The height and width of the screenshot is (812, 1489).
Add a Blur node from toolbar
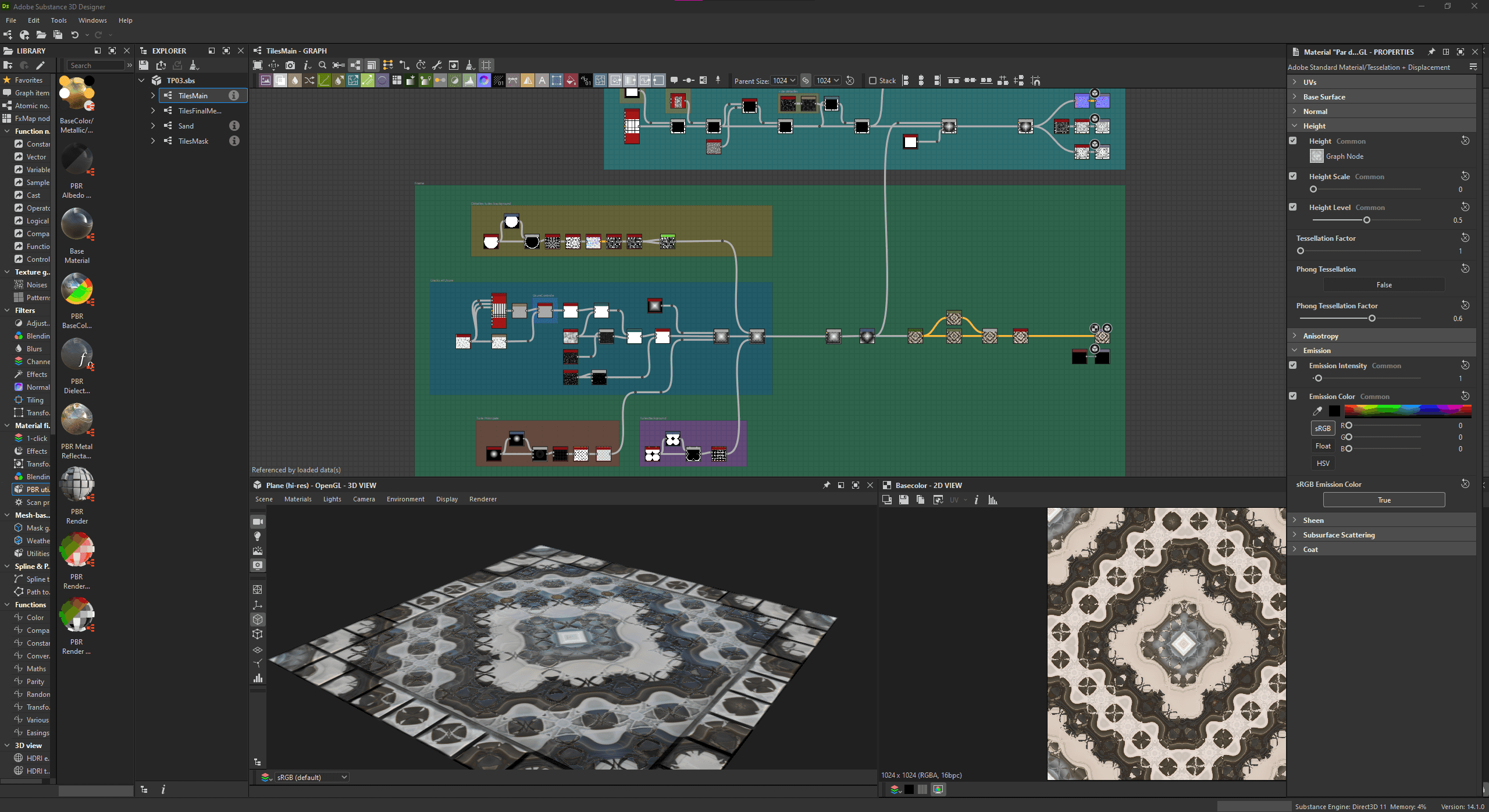(295, 81)
